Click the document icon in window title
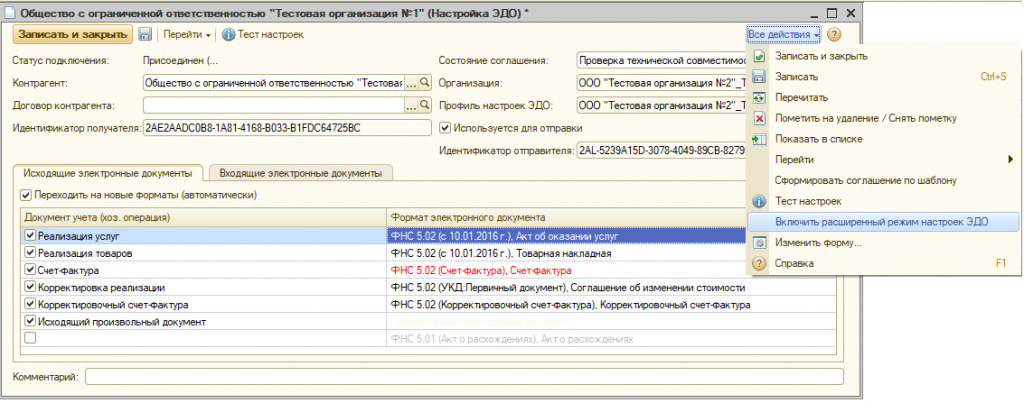This screenshot has width=1024, height=403. [x=10, y=13]
